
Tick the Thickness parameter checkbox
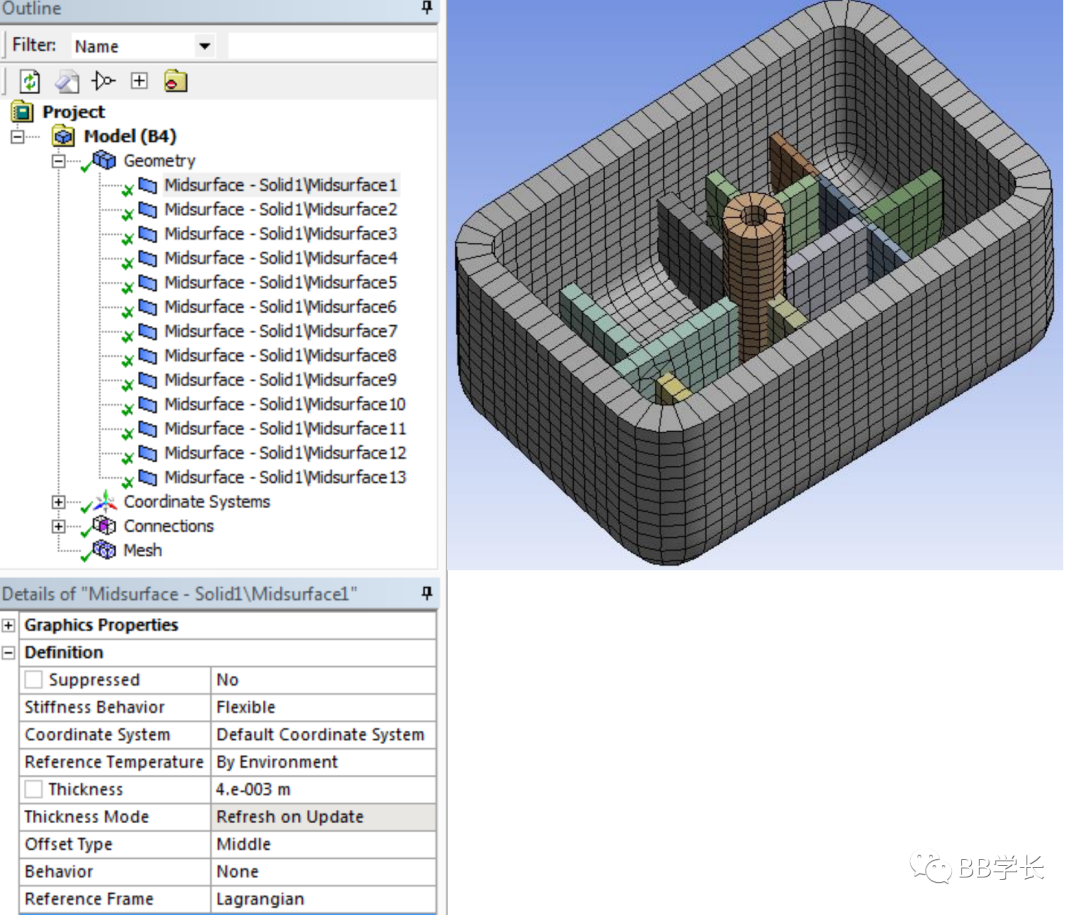[33, 789]
